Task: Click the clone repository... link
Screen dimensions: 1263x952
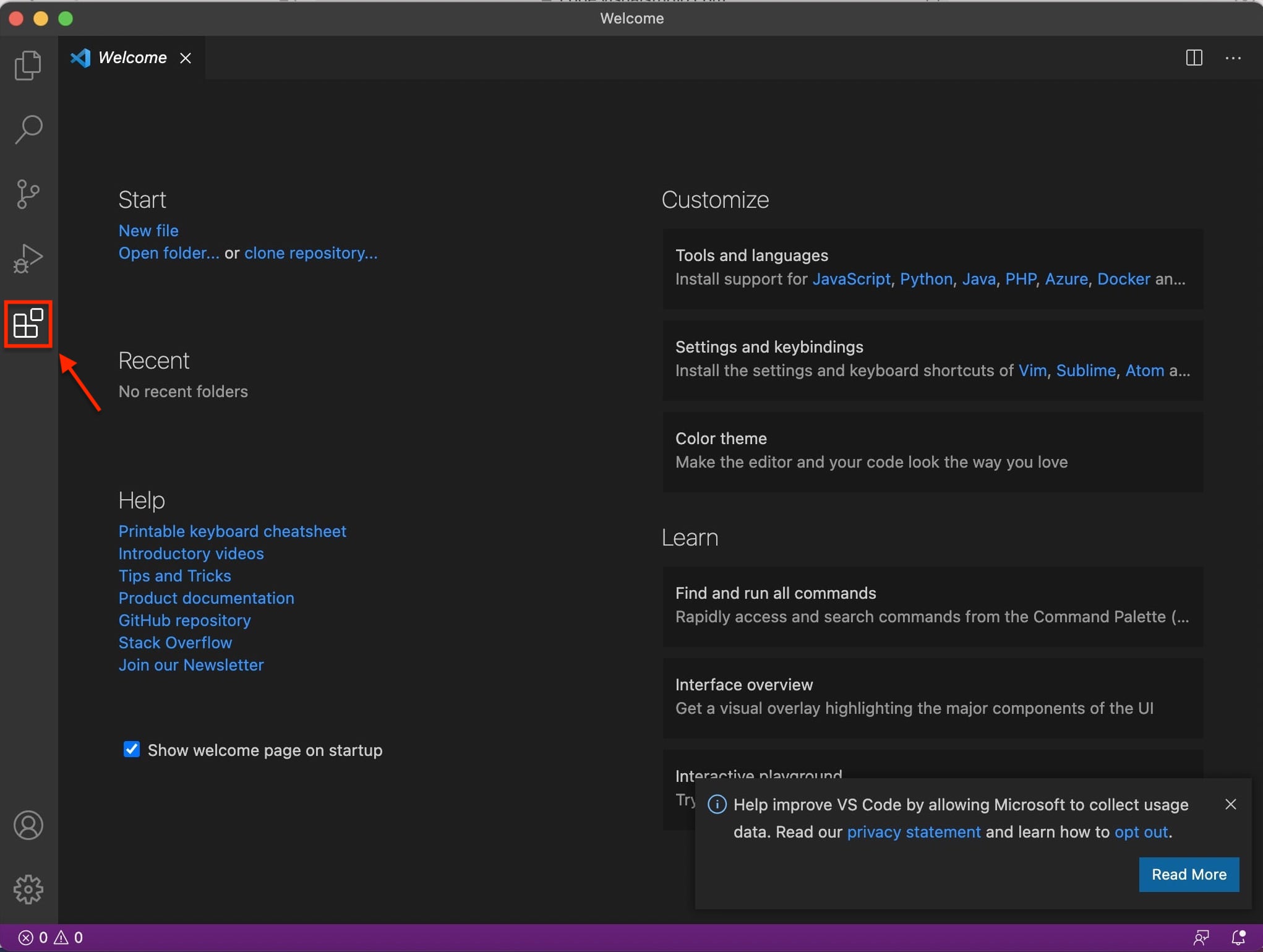Action: pyautogui.click(x=310, y=253)
